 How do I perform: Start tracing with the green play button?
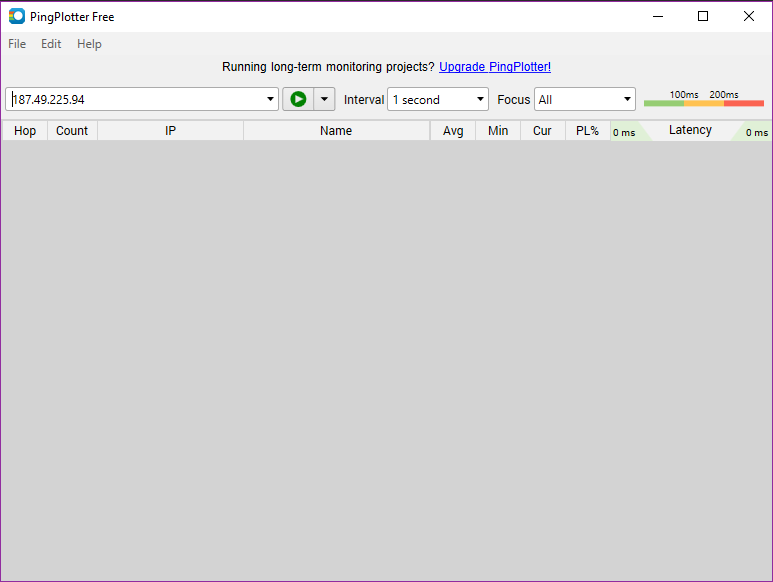(x=298, y=99)
